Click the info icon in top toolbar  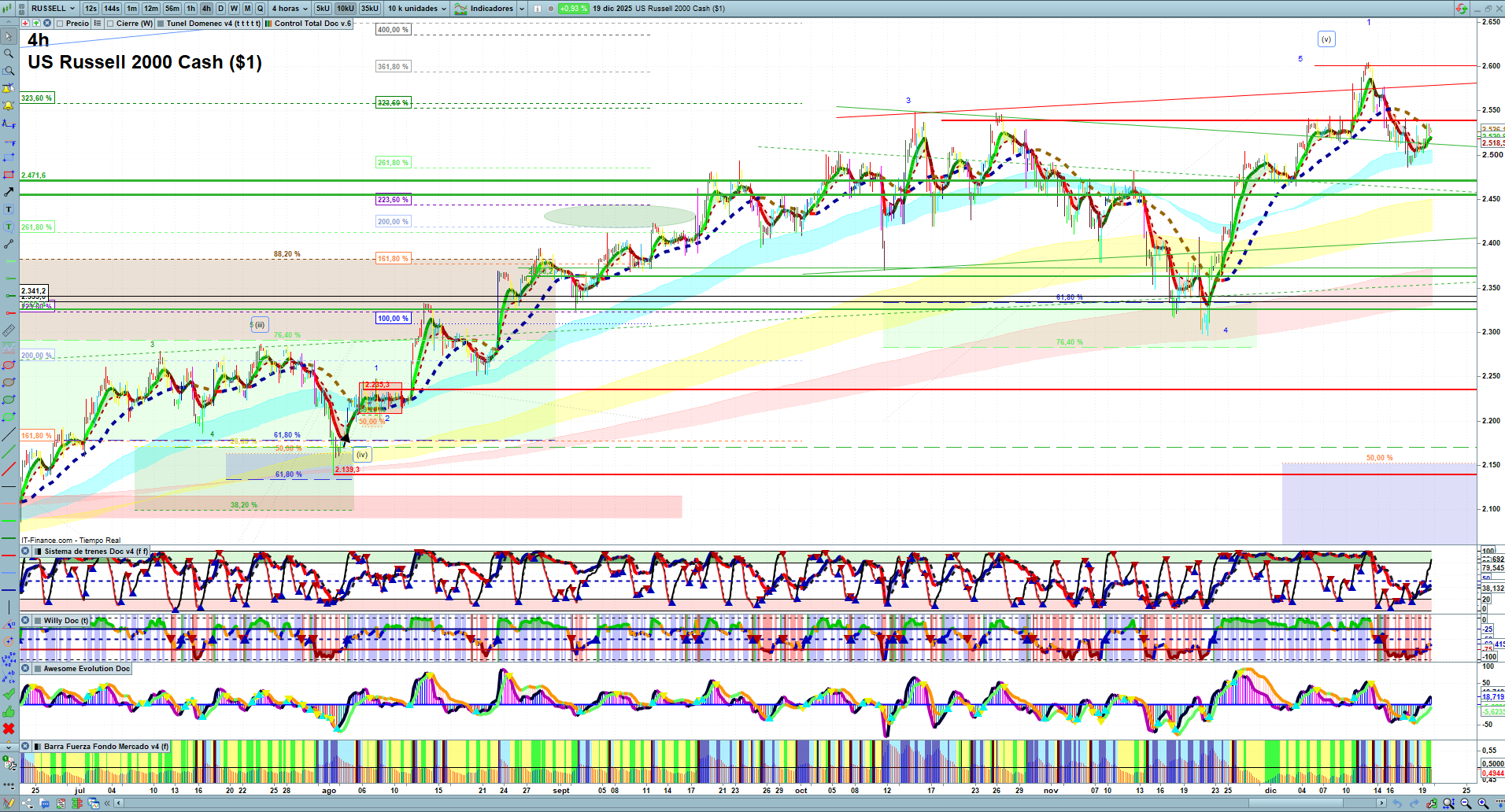(x=538, y=9)
